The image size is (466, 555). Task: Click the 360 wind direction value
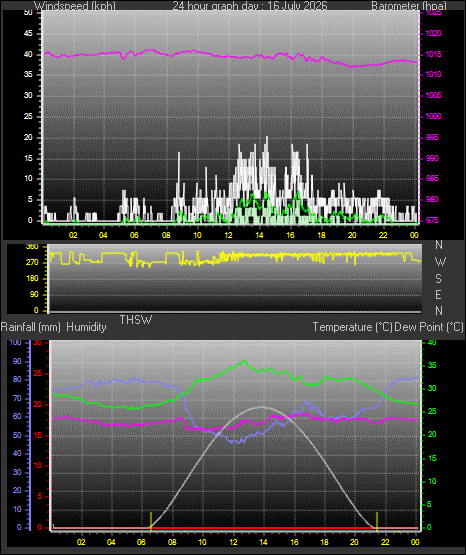tap(32, 247)
